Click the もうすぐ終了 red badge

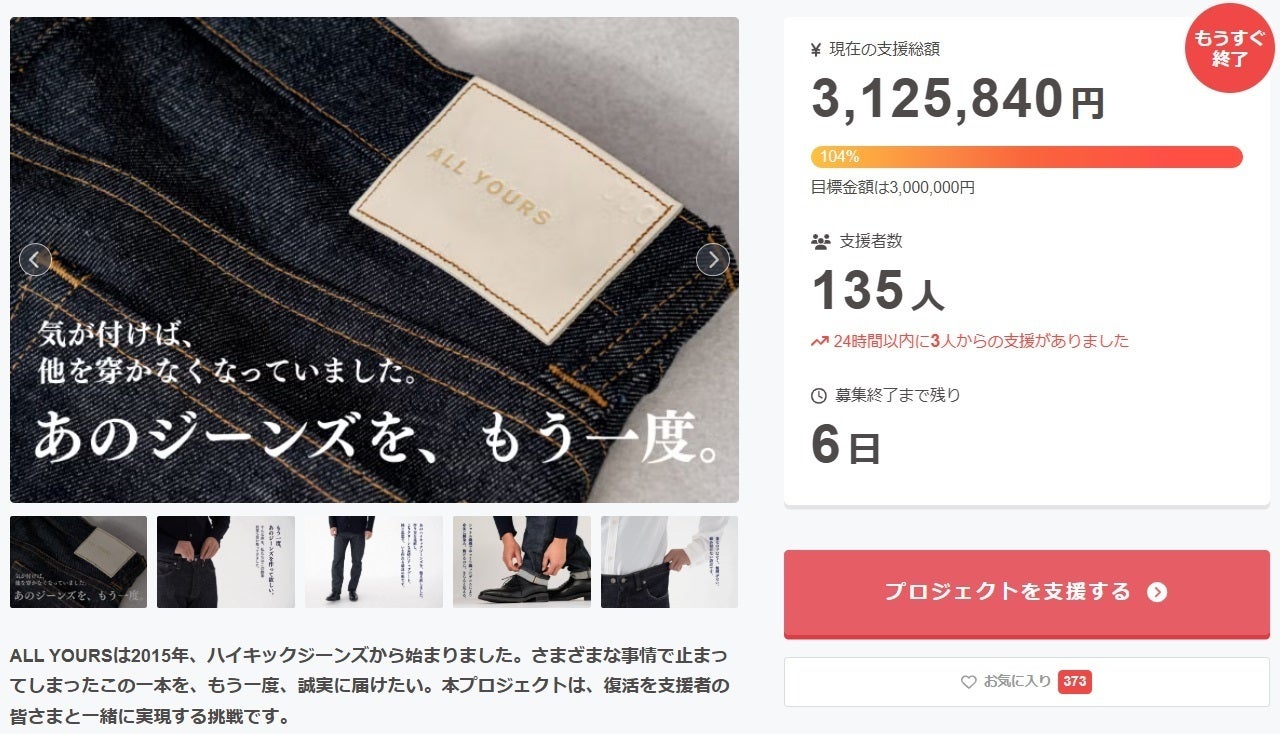[1229, 48]
